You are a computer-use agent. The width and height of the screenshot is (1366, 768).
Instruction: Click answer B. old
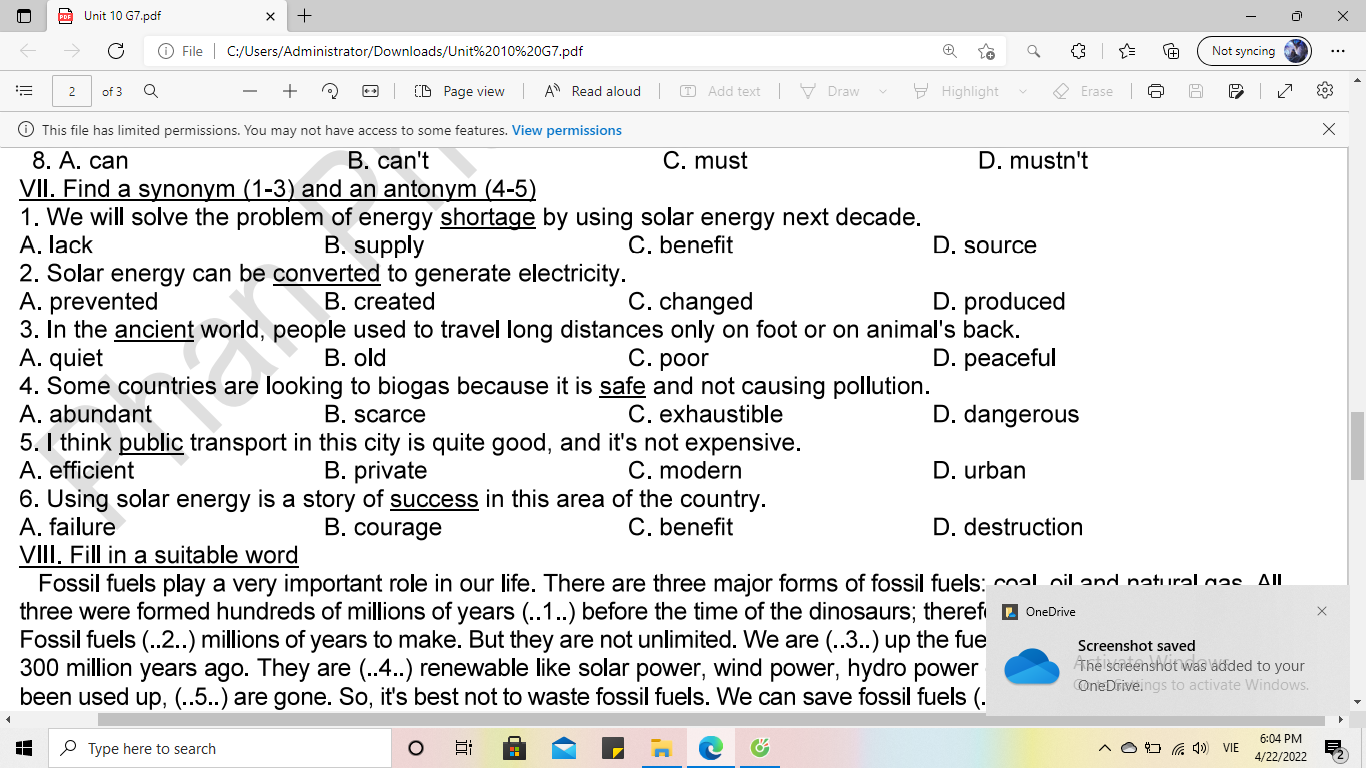click(x=356, y=358)
